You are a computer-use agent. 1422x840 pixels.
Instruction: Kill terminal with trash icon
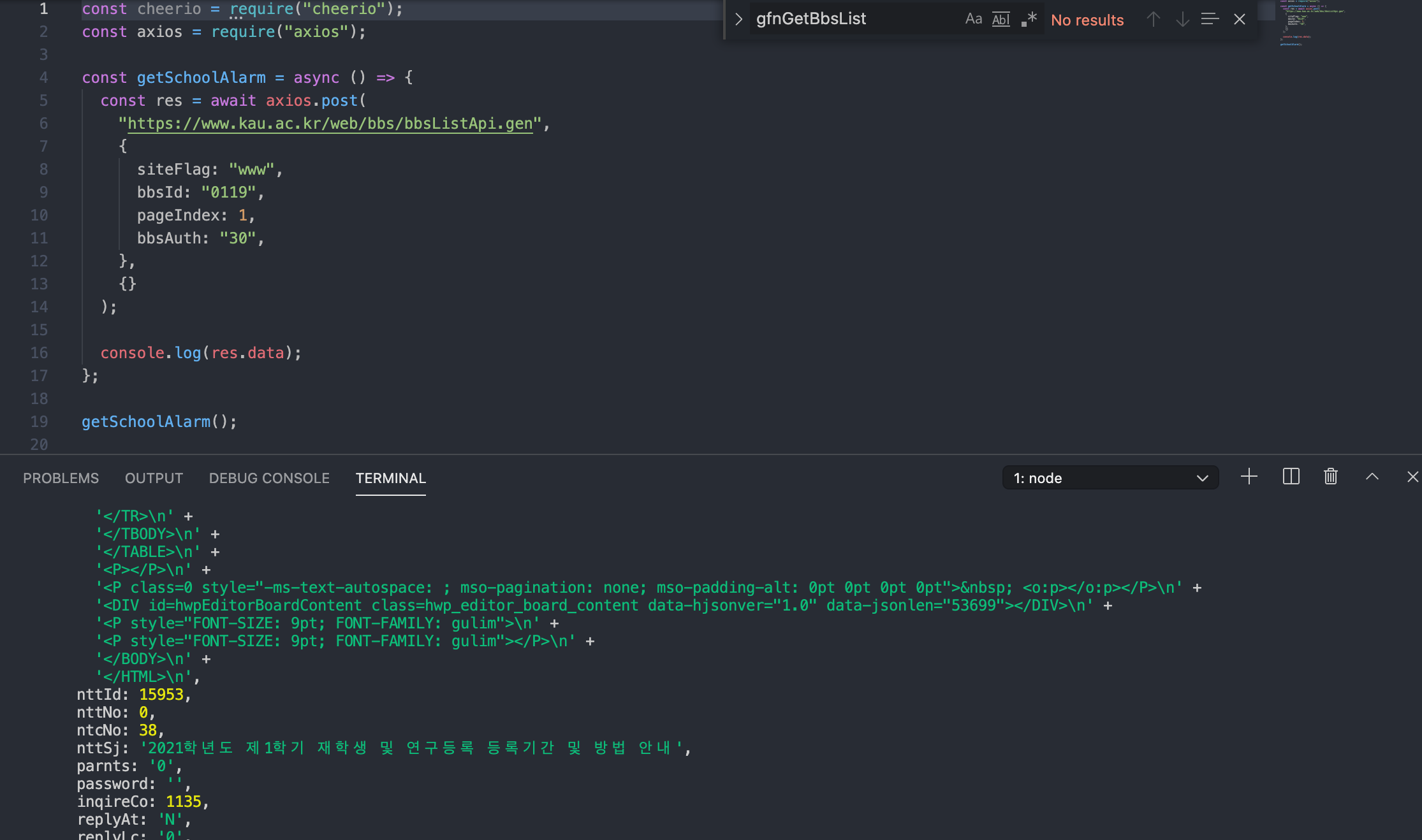tap(1331, 477)
